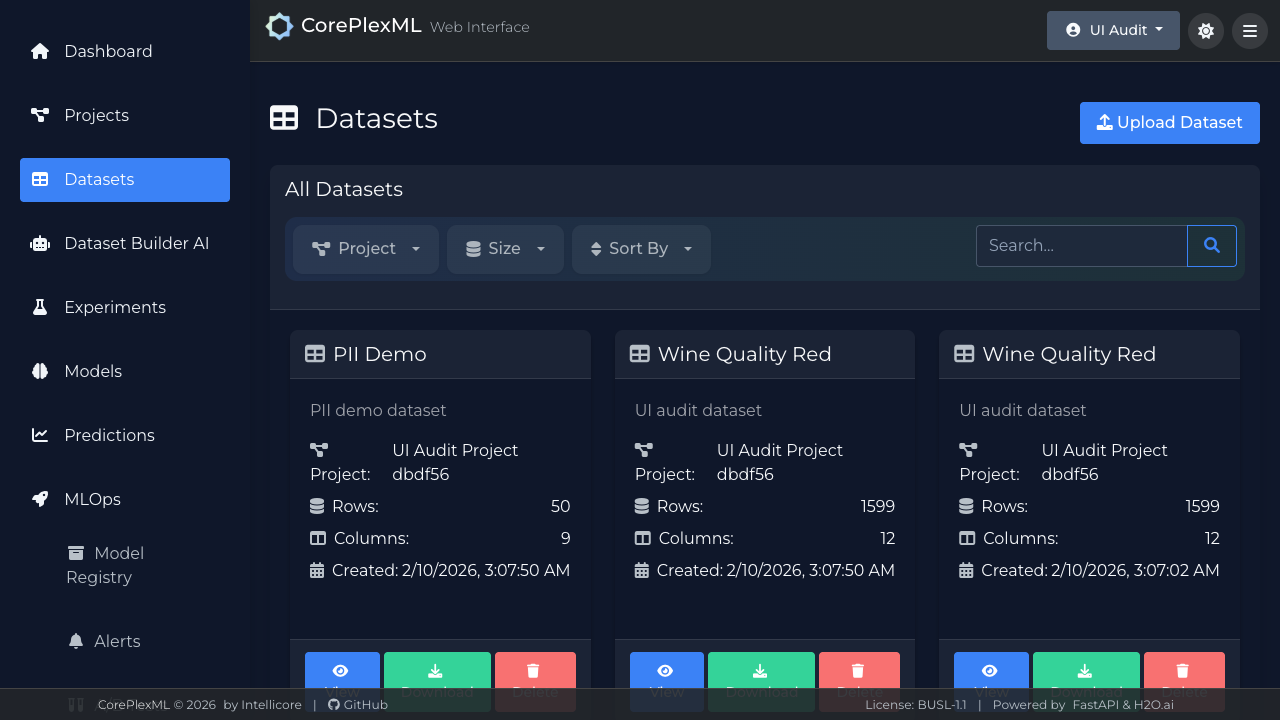Click into the Search input field
The width and height of the screenshot is (1280, 720).
pyautogui.click(x=1081, y=246)
